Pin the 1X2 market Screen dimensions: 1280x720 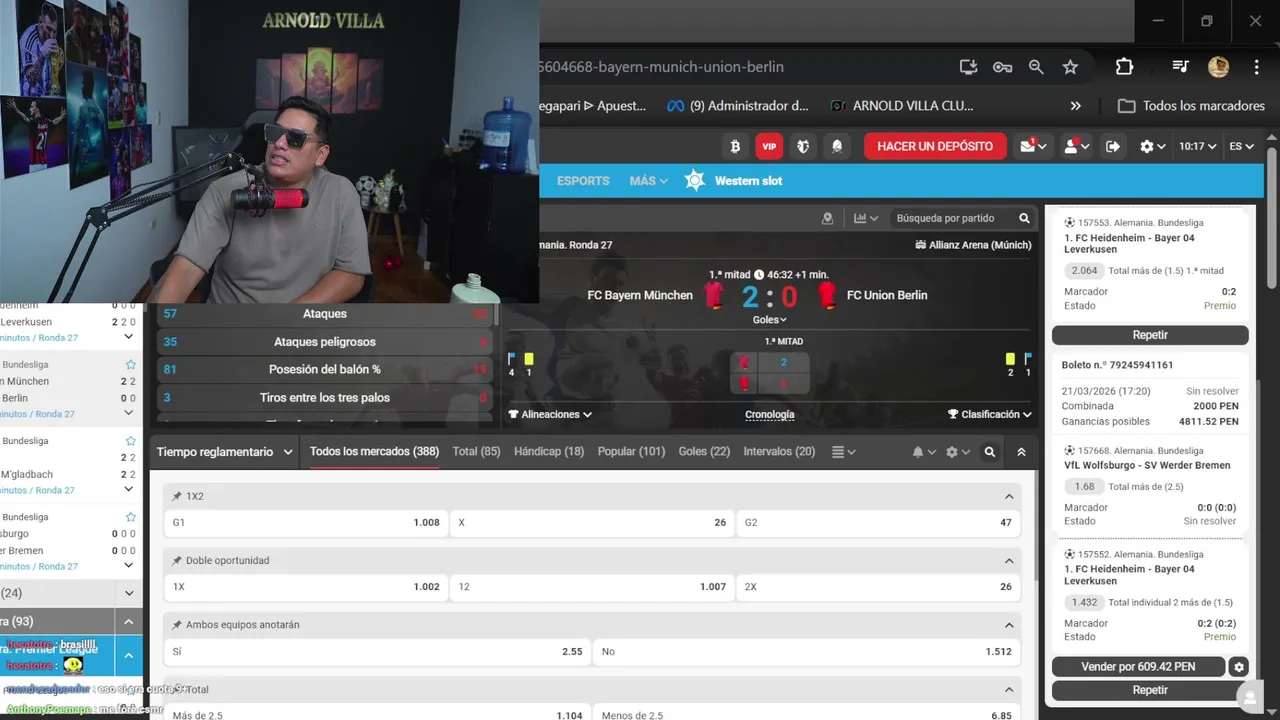click(177, 496)
